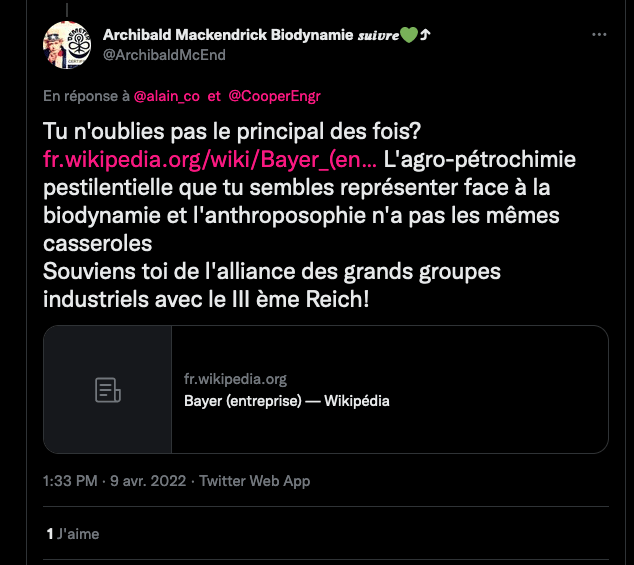Visit the @alain_co mention
The height and width of the screenshot is (565, 634).
click(x=167, y=96)
